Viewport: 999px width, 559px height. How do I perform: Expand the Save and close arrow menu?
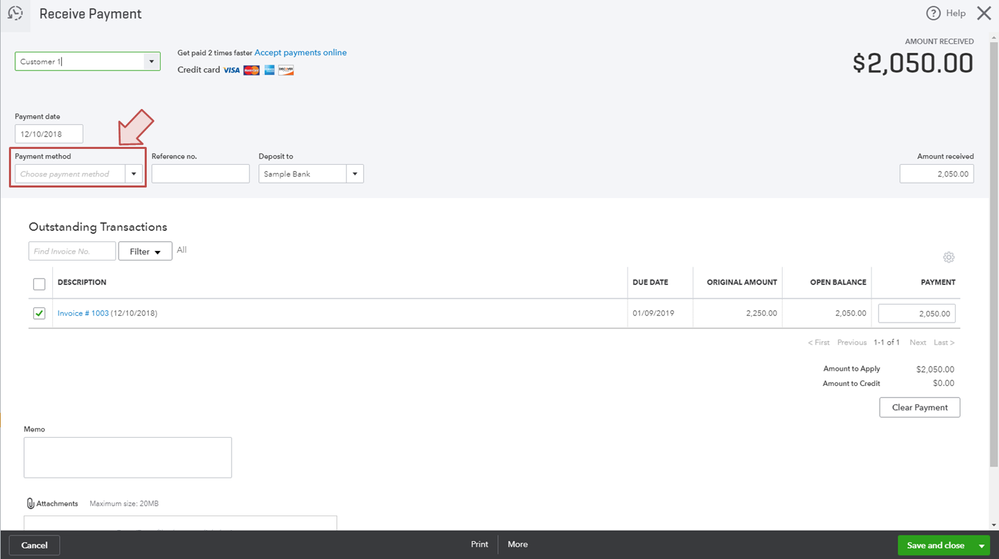coord(982,546)
